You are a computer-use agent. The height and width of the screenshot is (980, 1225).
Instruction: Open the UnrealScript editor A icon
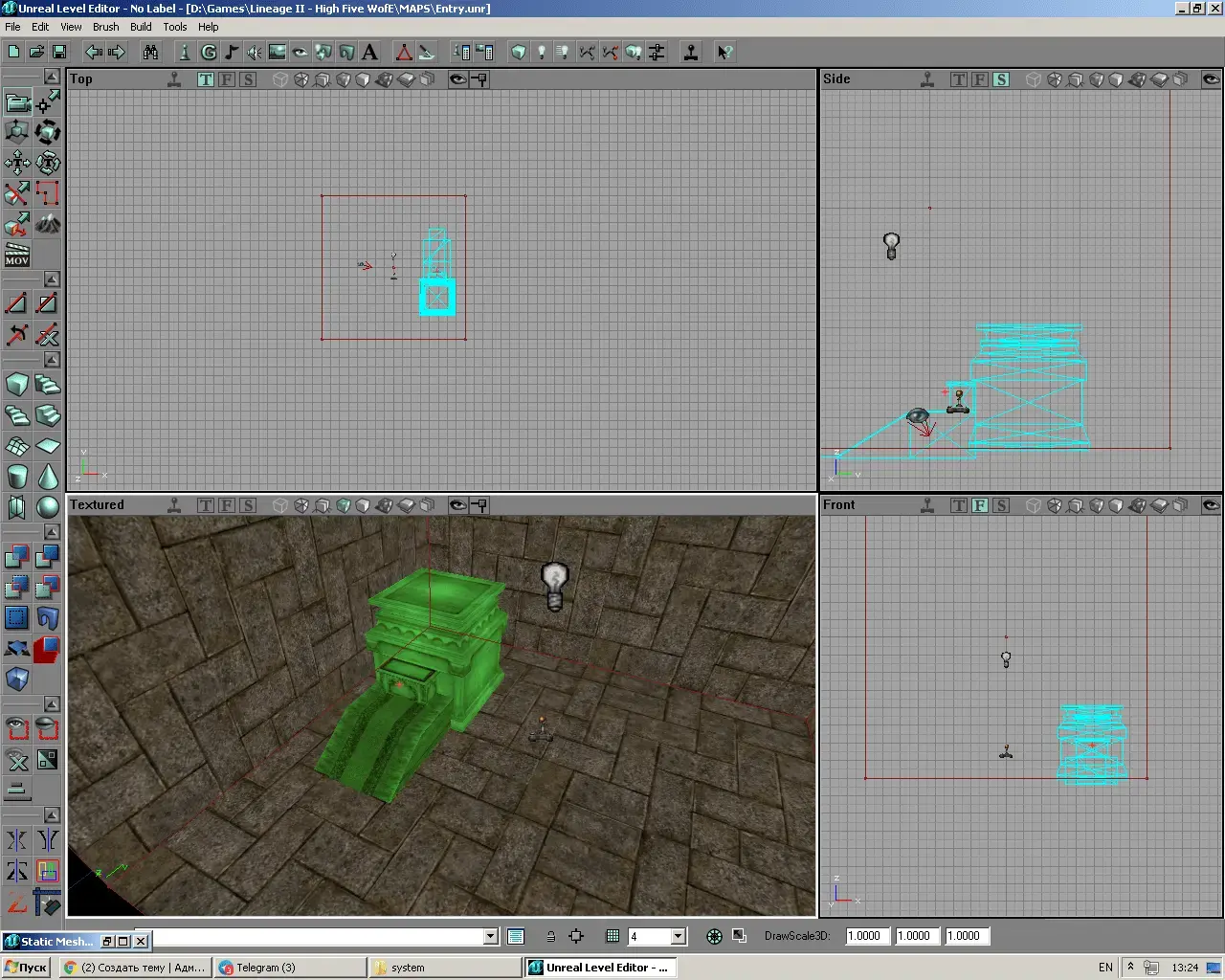[370, 53]
